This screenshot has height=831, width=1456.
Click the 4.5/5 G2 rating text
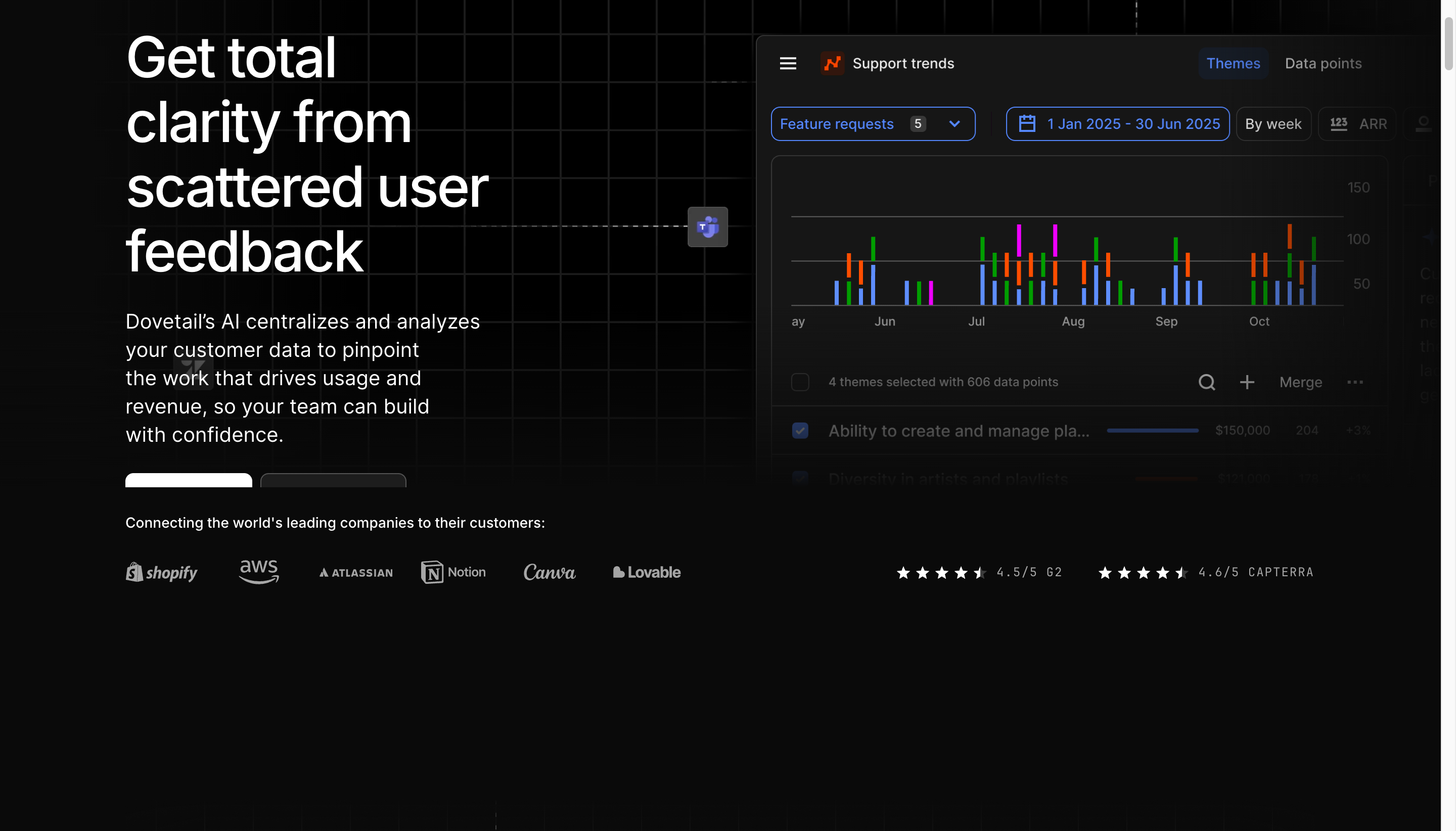[1029, 573]
